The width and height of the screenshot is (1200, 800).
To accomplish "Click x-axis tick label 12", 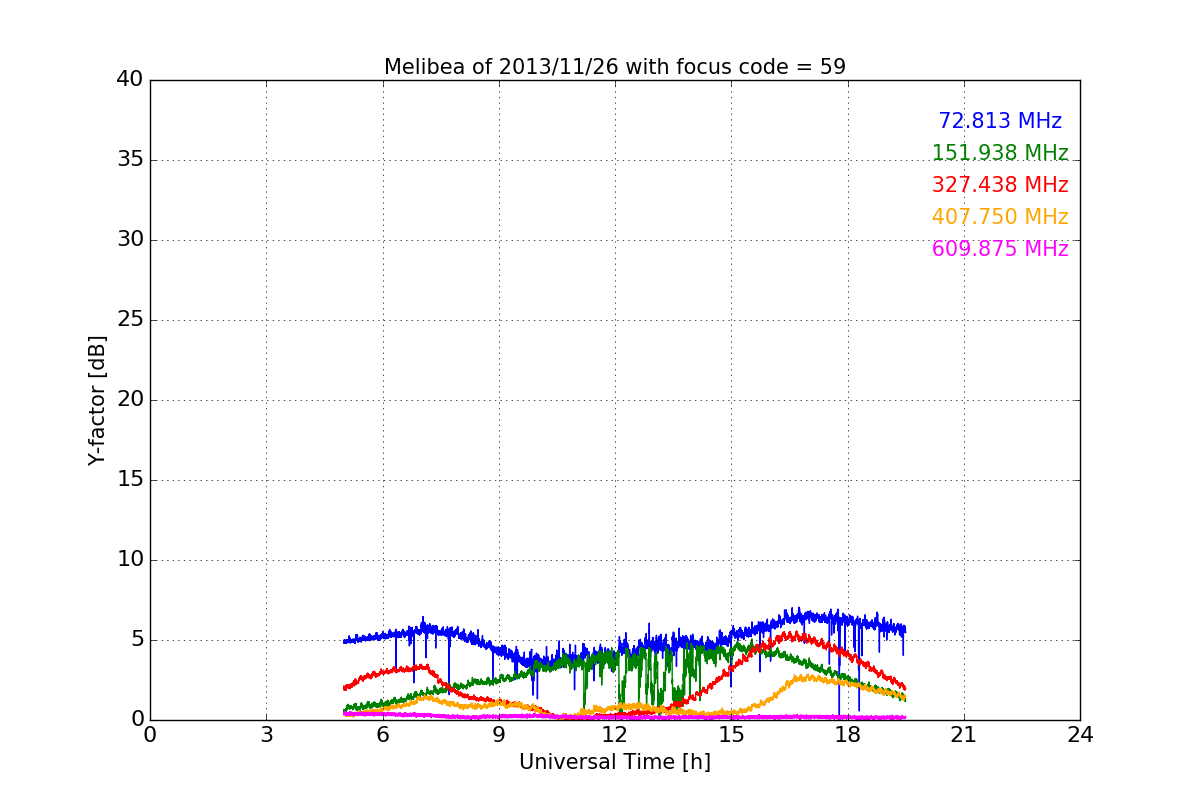I will point(615,735).
